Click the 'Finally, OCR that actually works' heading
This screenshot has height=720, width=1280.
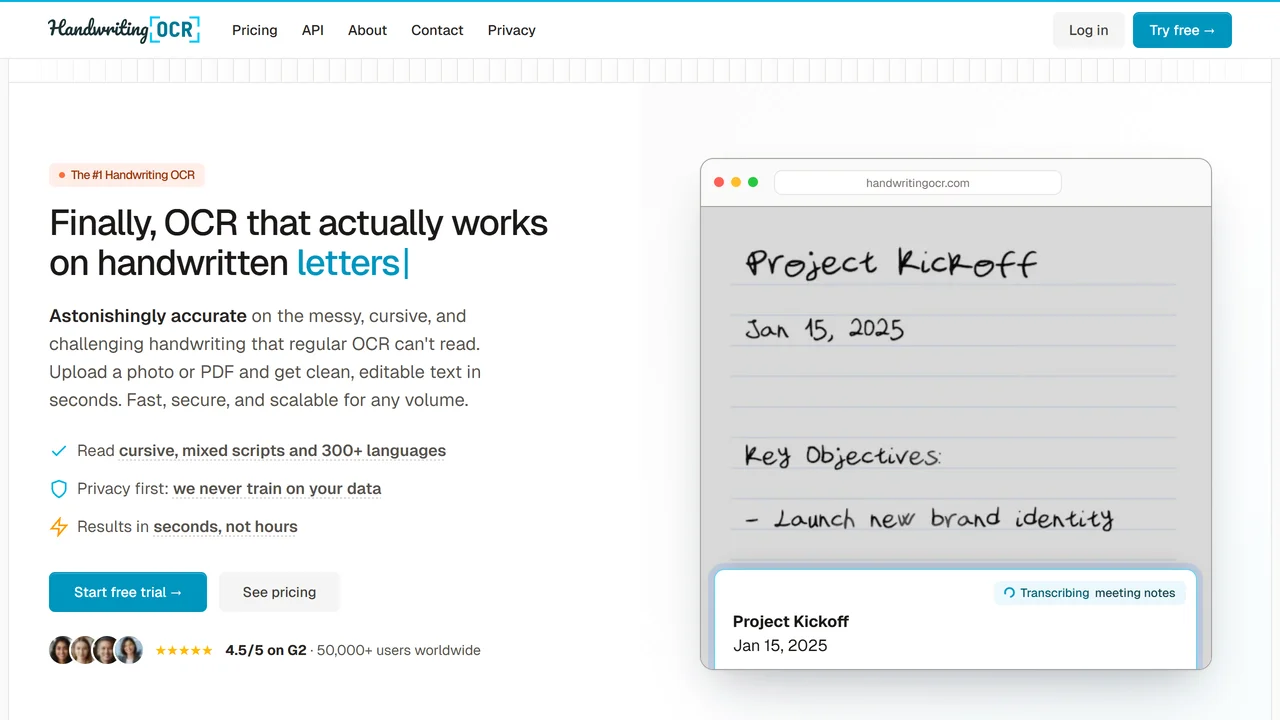(299, 222)
